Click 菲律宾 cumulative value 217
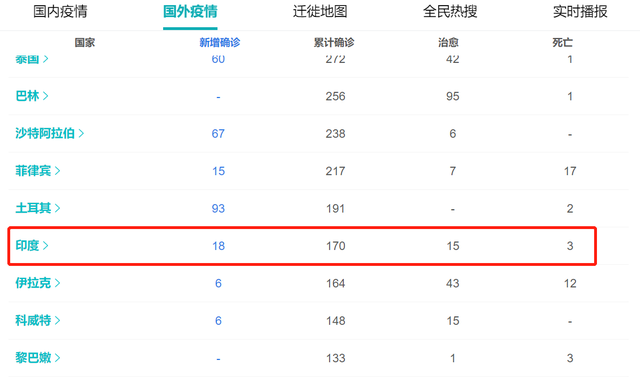 point(336,171)
